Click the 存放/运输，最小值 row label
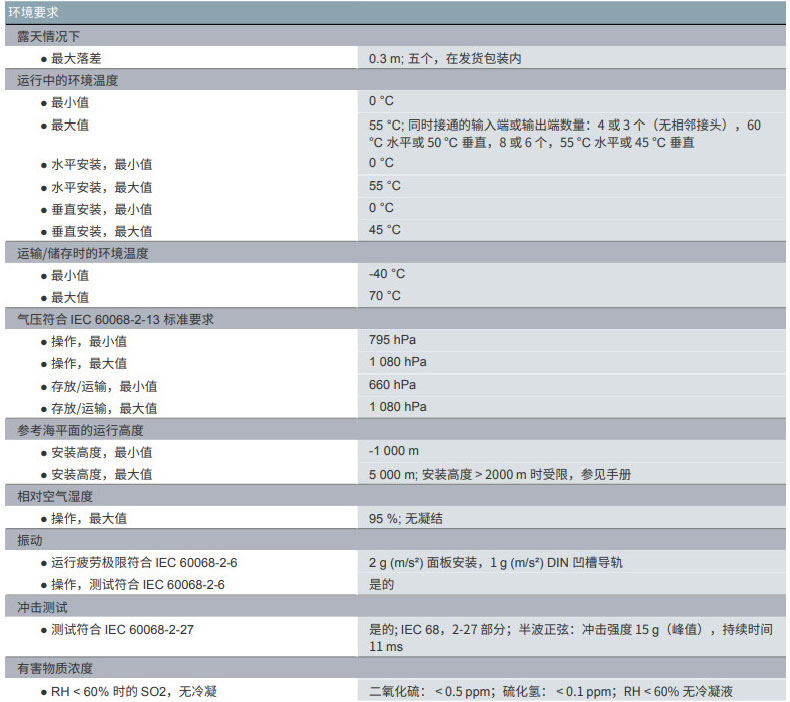Viewport: 790px width, 702px height. pos(103,386)
